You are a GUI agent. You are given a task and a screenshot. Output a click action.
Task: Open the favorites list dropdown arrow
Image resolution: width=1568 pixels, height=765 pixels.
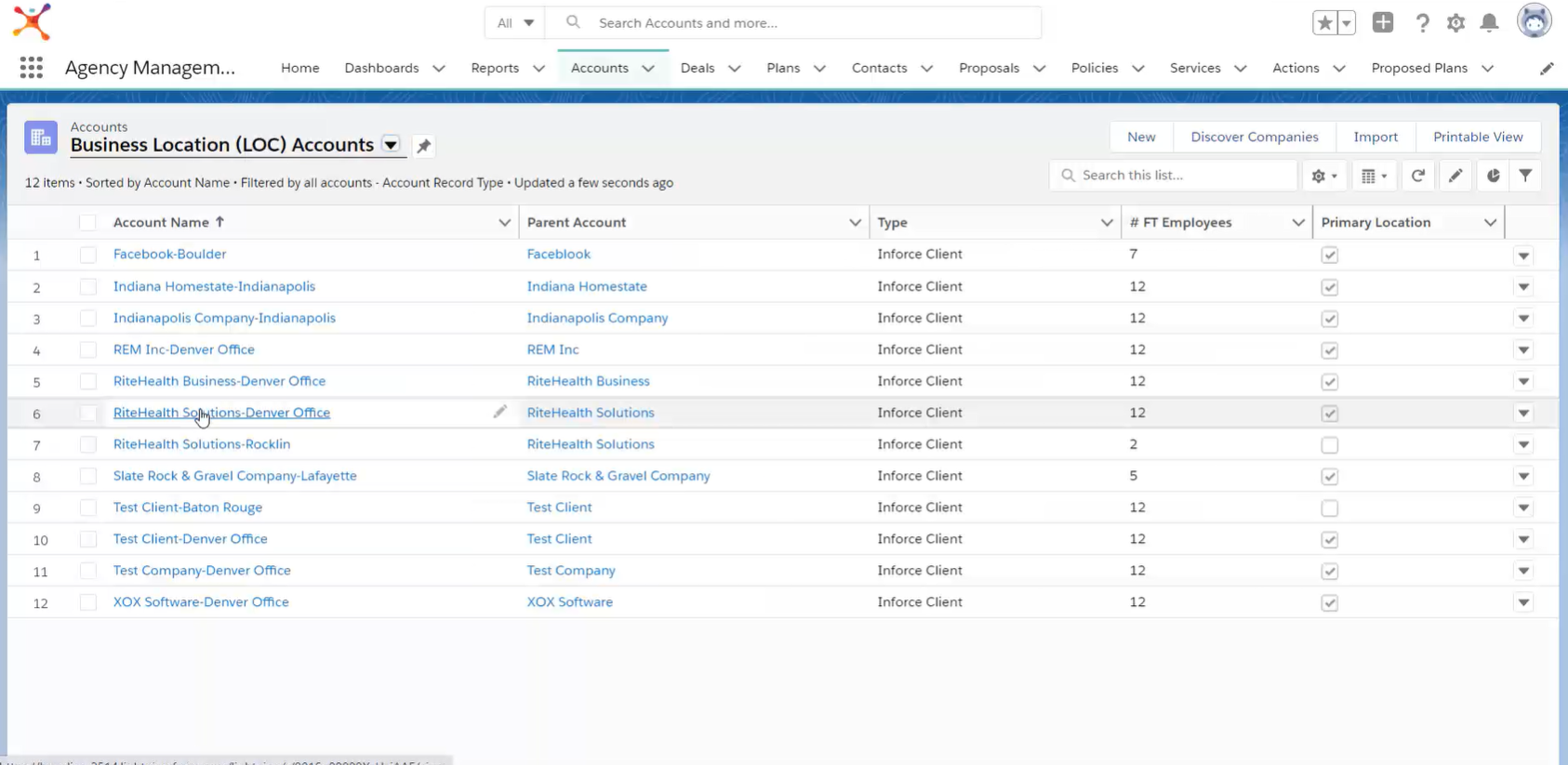1346,23
